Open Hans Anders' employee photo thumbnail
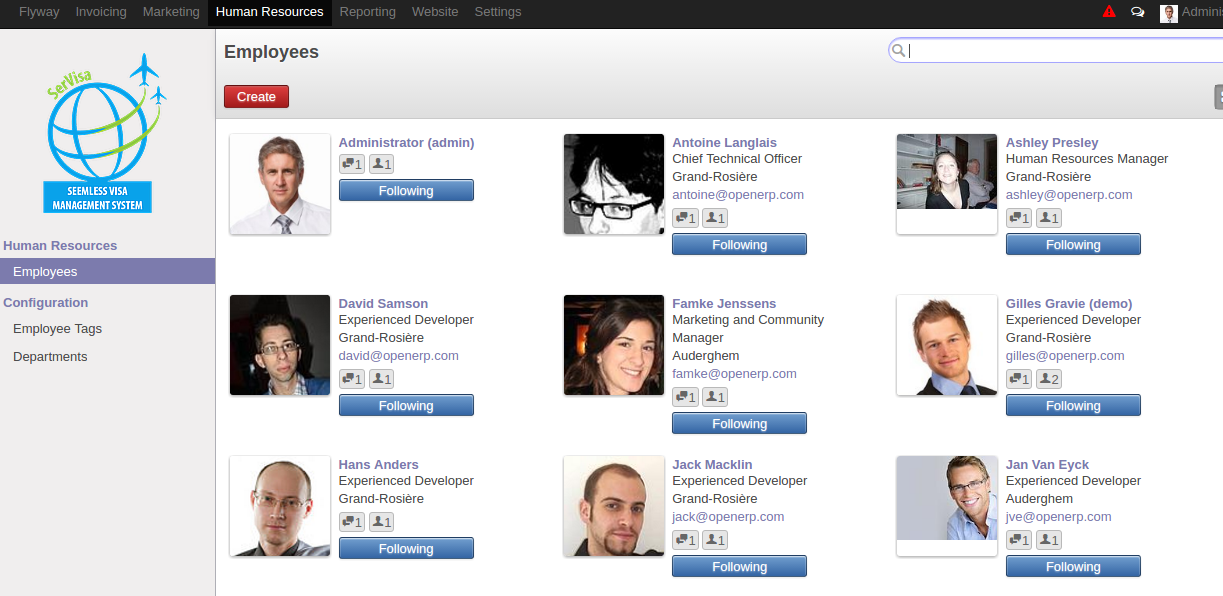1223x596 pixels. [280, 506]
